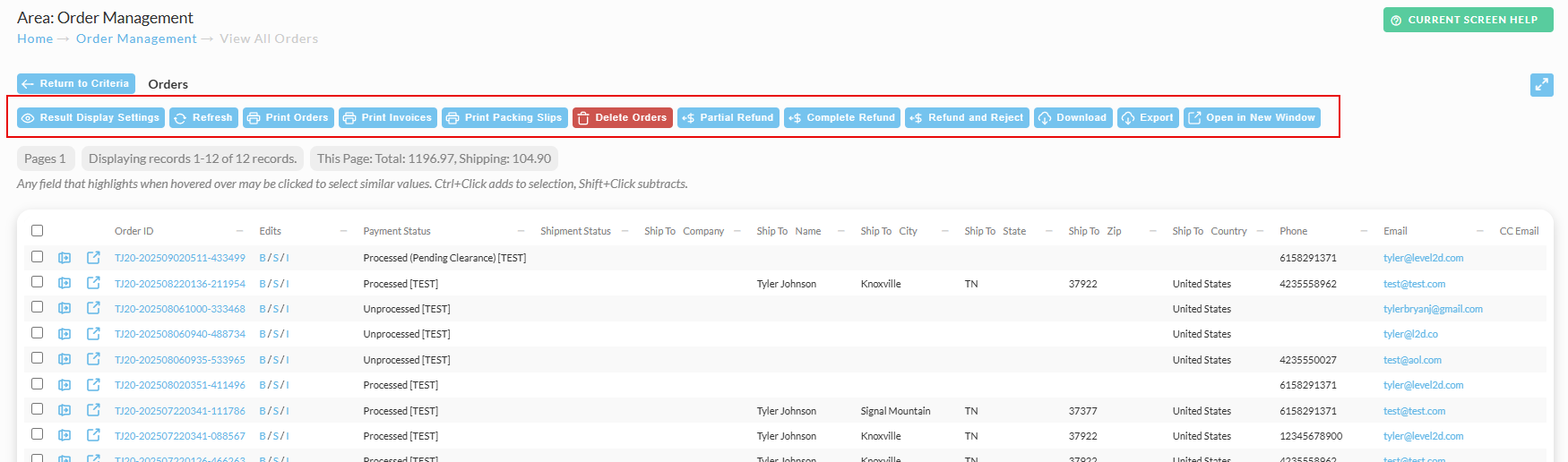Open the B edit link for order TJ20-202508220136-211954

tap(263, 284)
